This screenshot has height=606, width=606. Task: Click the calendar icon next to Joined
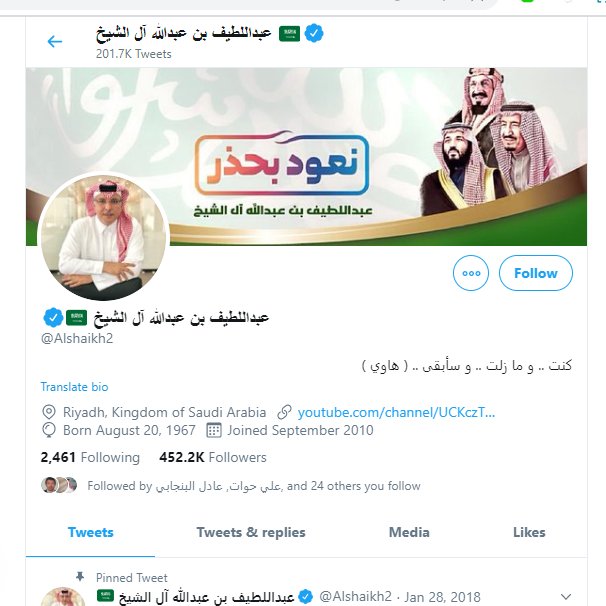(x=214, y=431)
